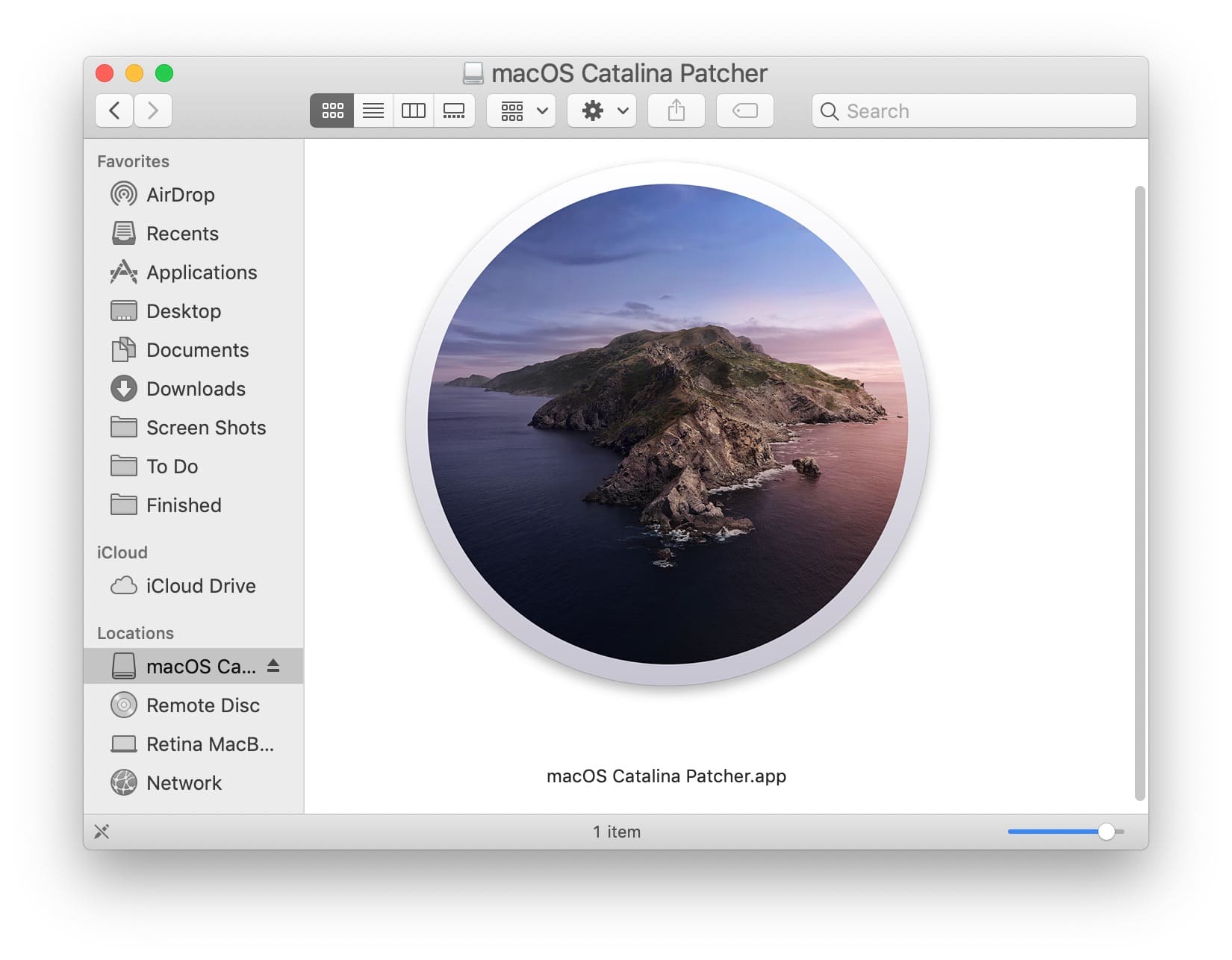1232x960 pixels.
Task: Switch to list view mode
Action: (x=373, y=111)
